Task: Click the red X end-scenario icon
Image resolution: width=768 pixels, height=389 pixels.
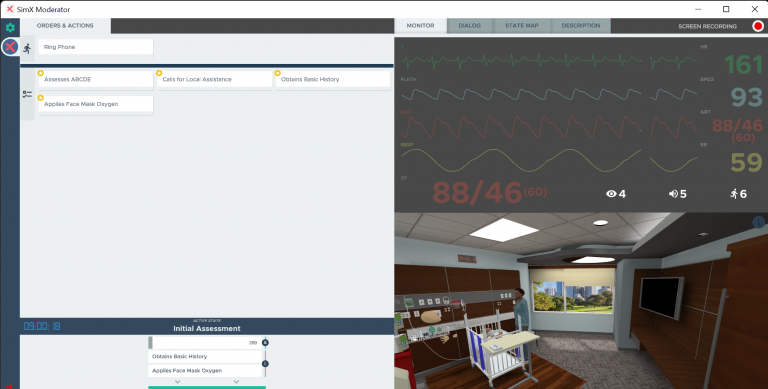Action: tap(10, 47)
